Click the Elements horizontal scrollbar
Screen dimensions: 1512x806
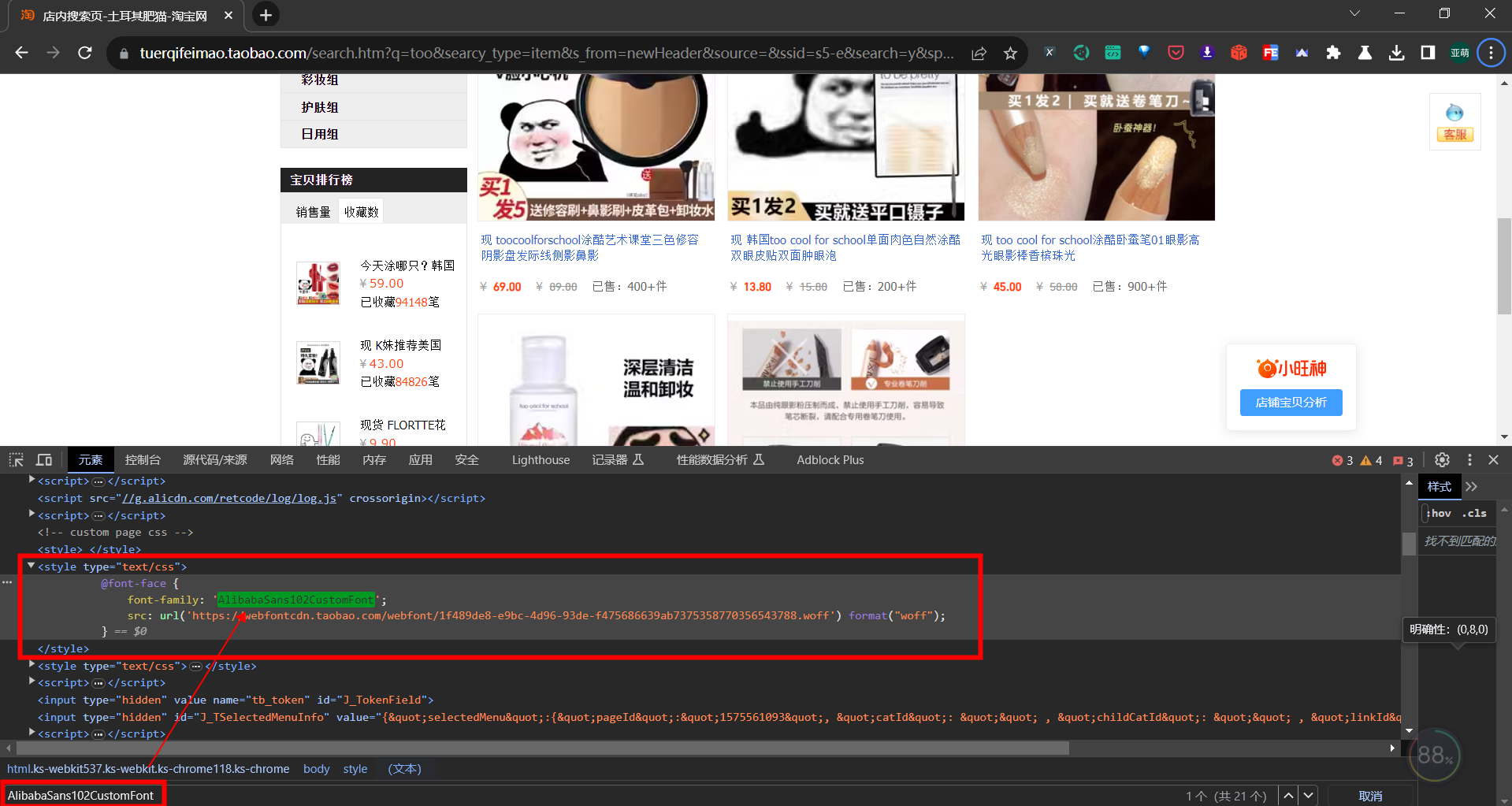[542, 748]
